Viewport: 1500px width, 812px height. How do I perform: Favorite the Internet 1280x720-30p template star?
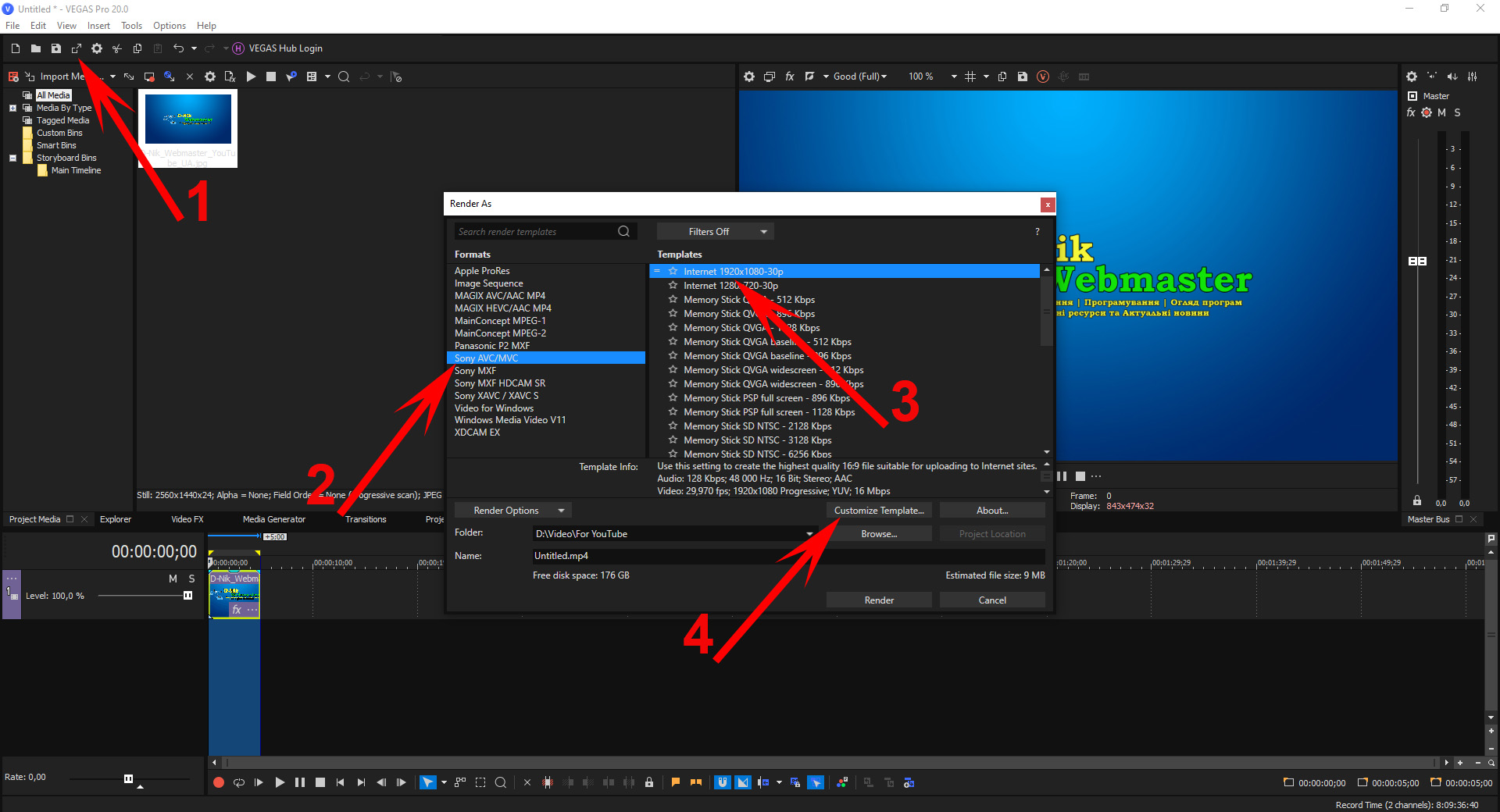pos(673,285)
